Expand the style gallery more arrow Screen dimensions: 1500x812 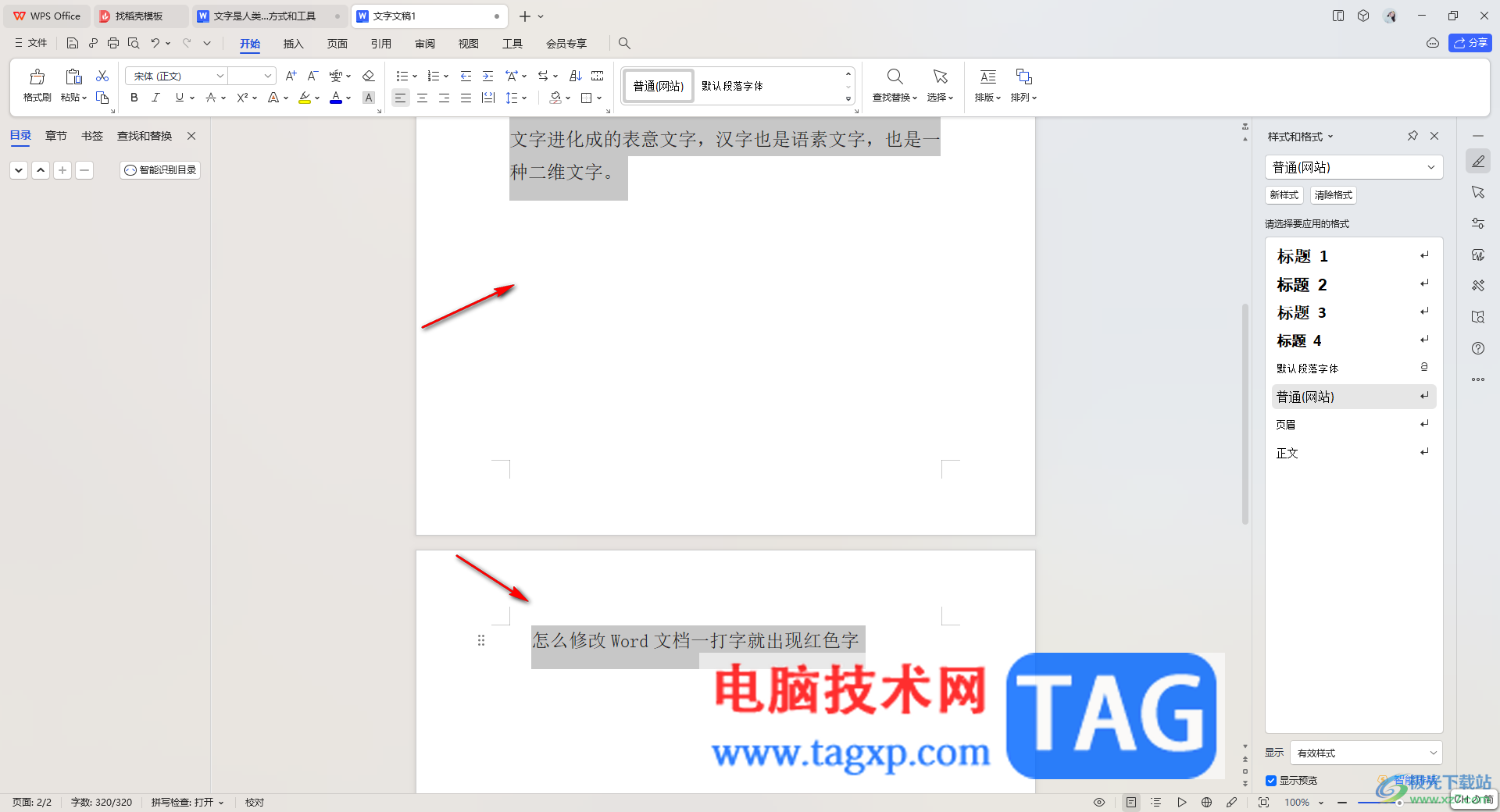click(x=848, y=98)
